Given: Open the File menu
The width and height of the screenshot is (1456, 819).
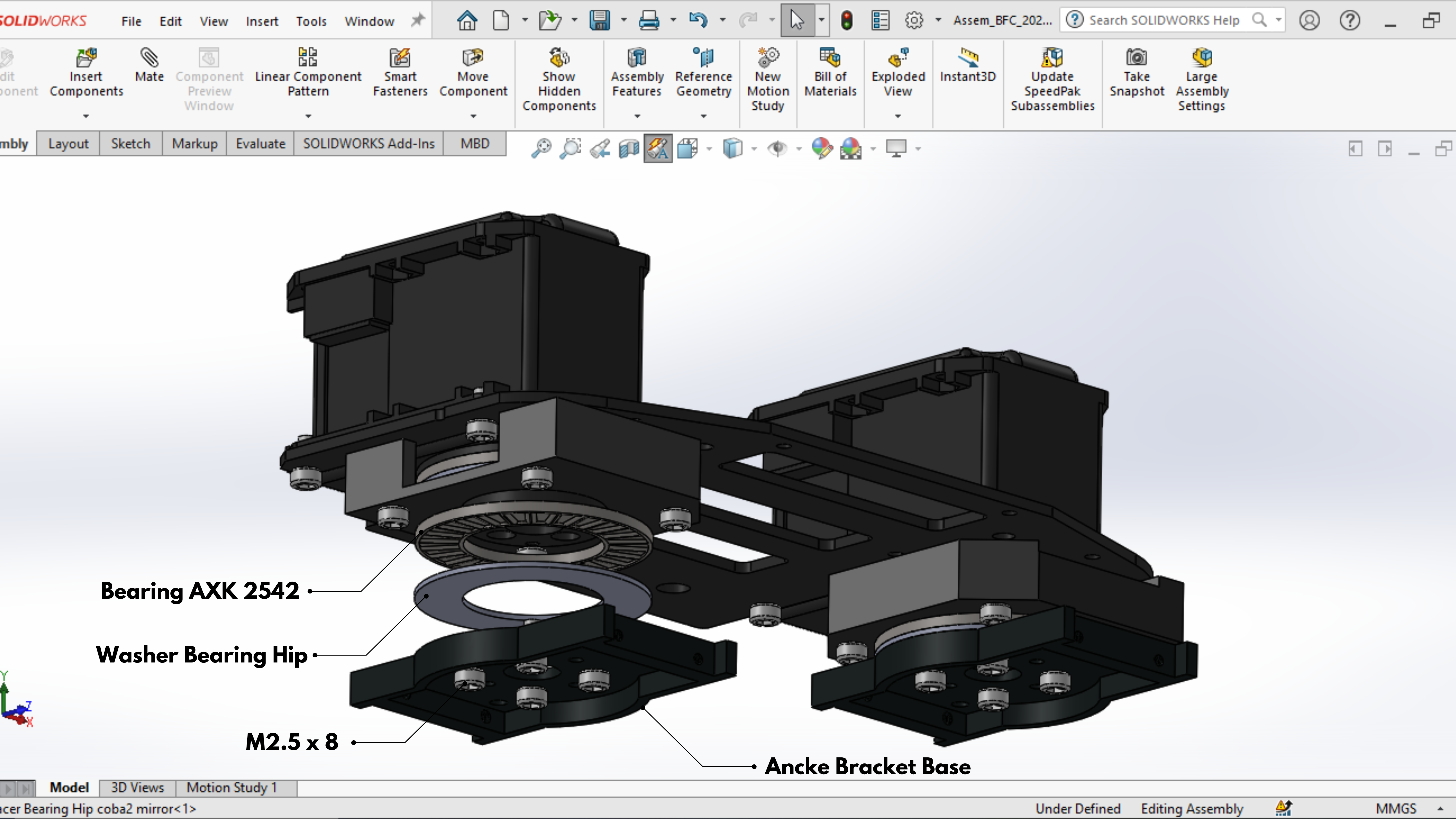Looking at the screenshot, I should (x=131, y=22).
